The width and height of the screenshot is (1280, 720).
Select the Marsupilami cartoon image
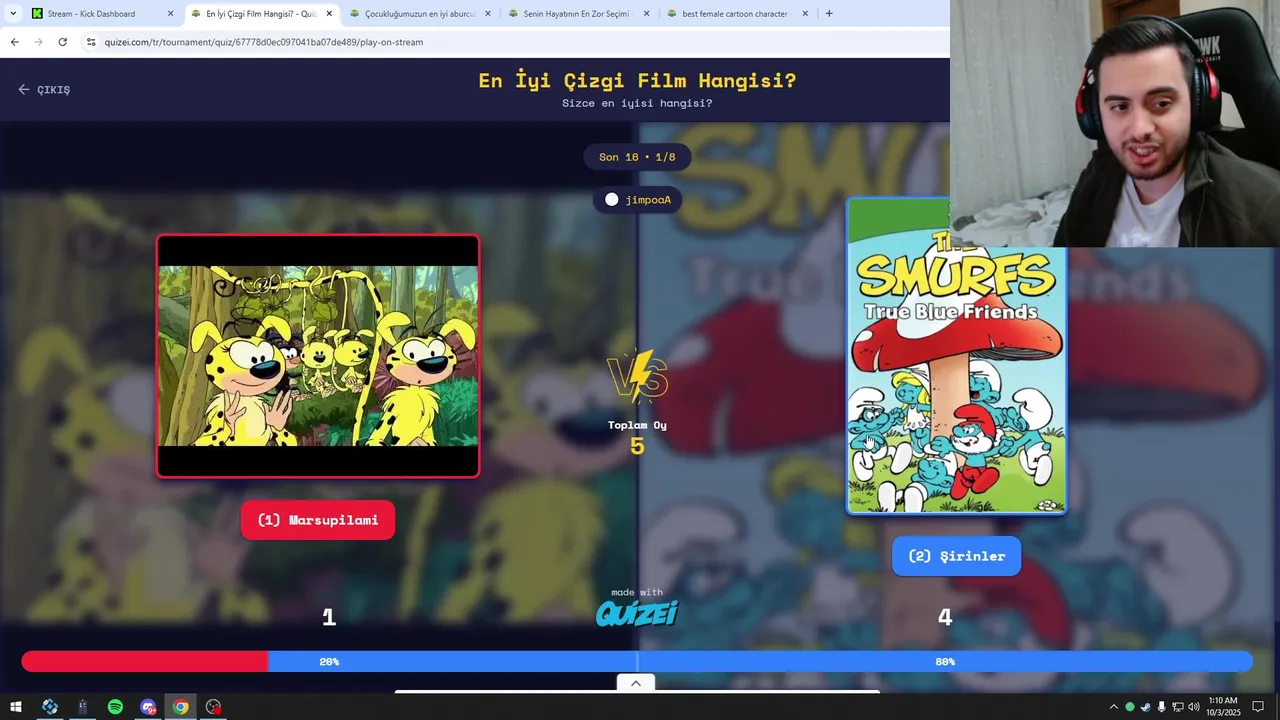click(318, 356)
